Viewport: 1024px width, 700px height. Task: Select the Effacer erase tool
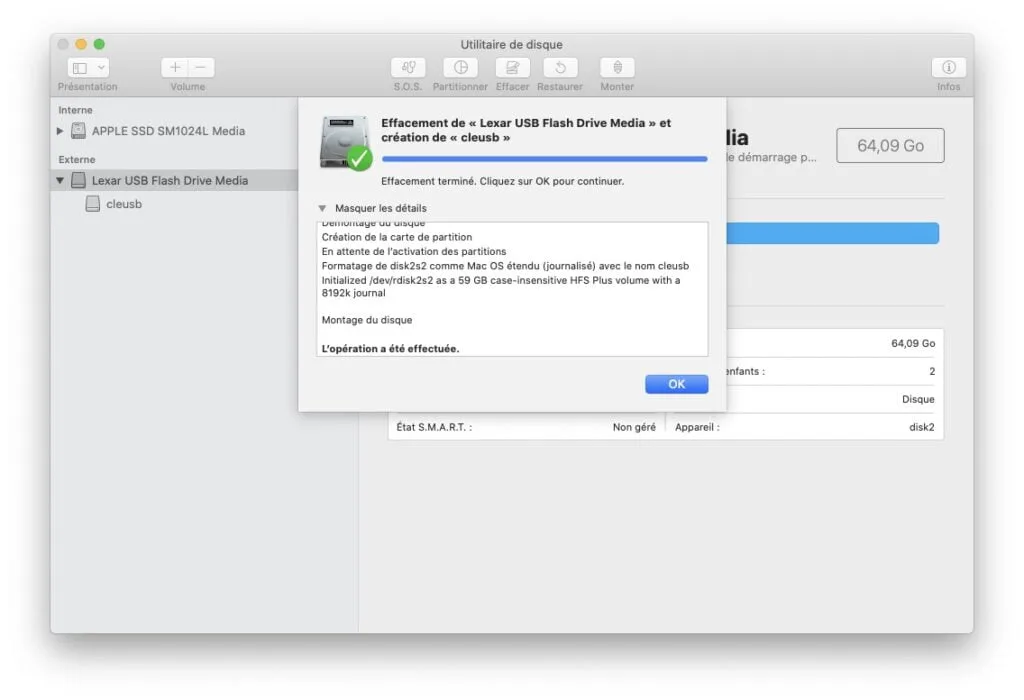tap(513, 67)
